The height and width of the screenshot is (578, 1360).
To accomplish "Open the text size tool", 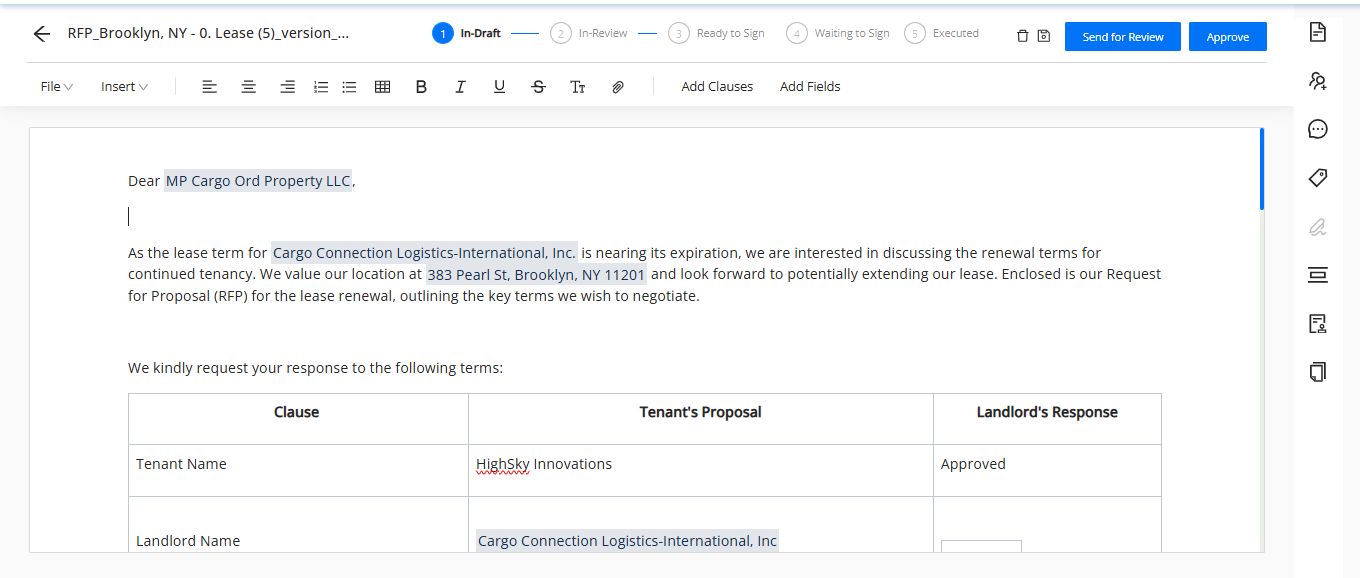I will [x=577, y=87].
